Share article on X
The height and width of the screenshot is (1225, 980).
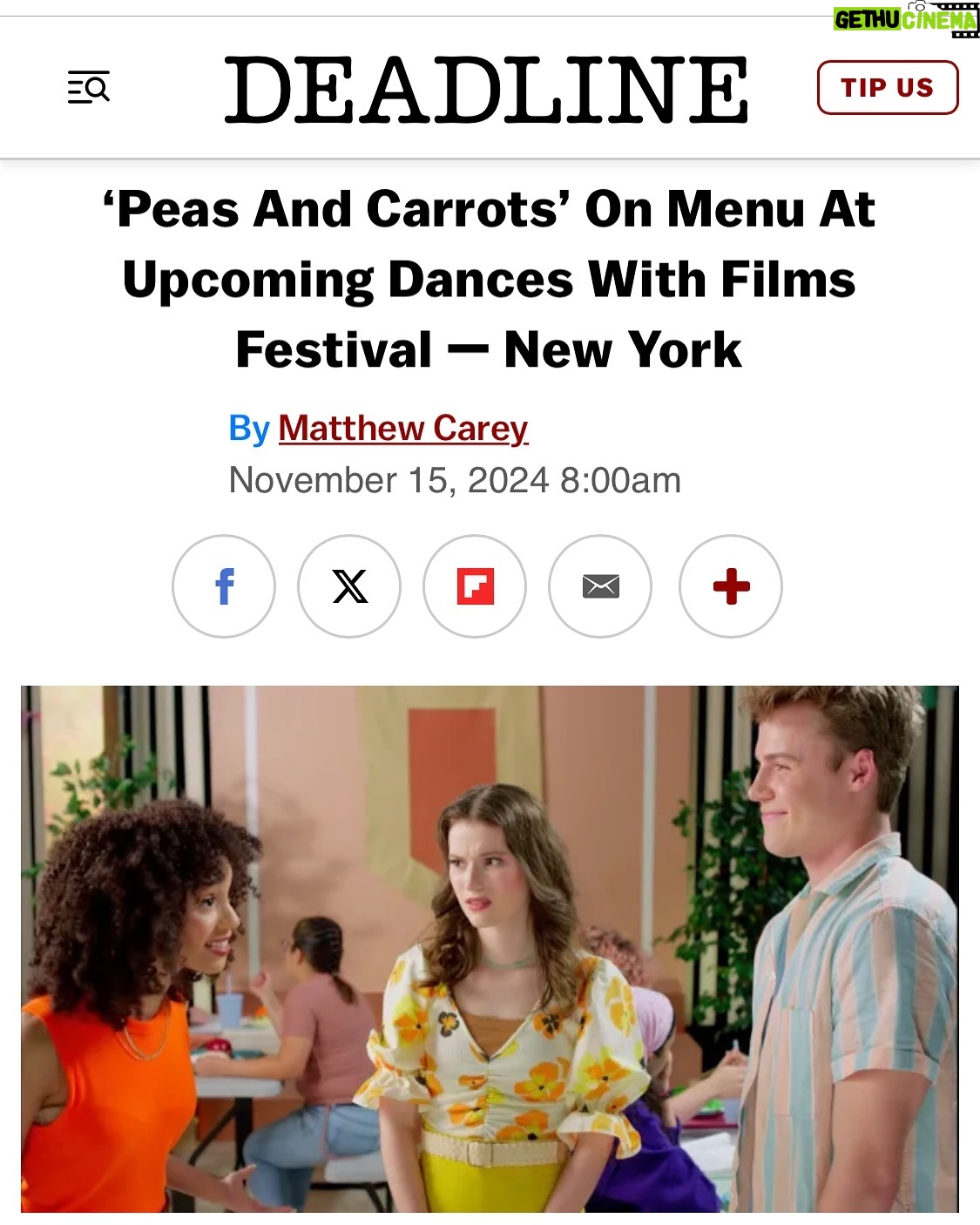click(349, 586)
